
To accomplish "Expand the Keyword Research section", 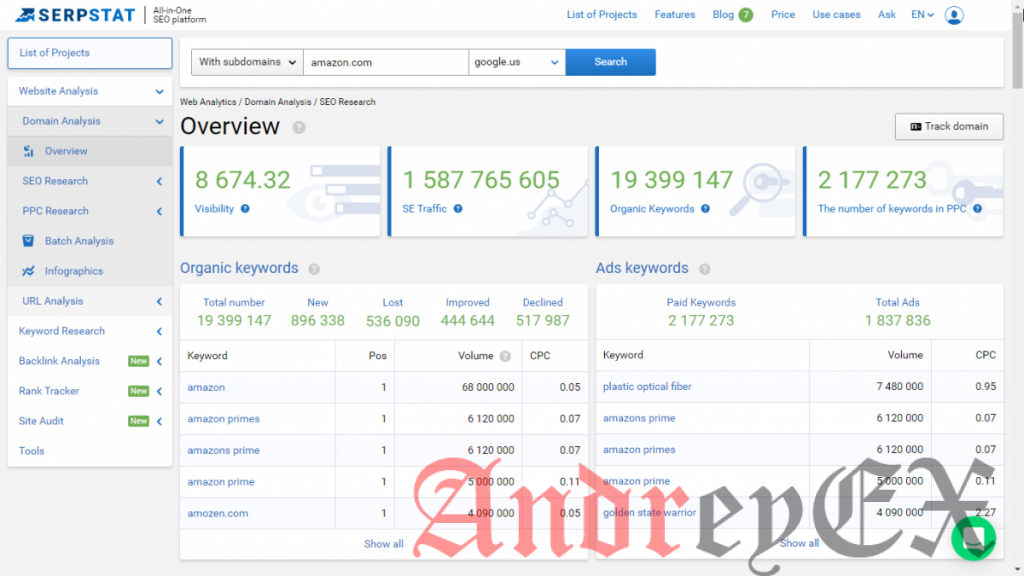I will (x=159, y=332).
